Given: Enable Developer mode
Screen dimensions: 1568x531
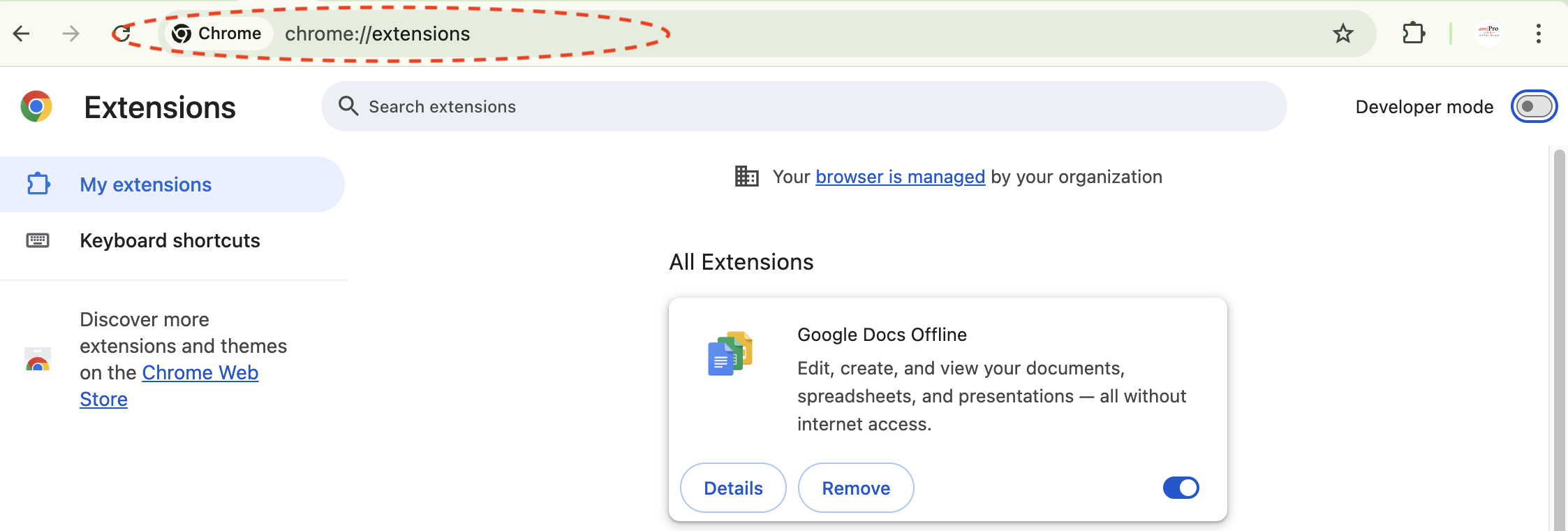Looking at the screenshot, I should [1533, 106].
